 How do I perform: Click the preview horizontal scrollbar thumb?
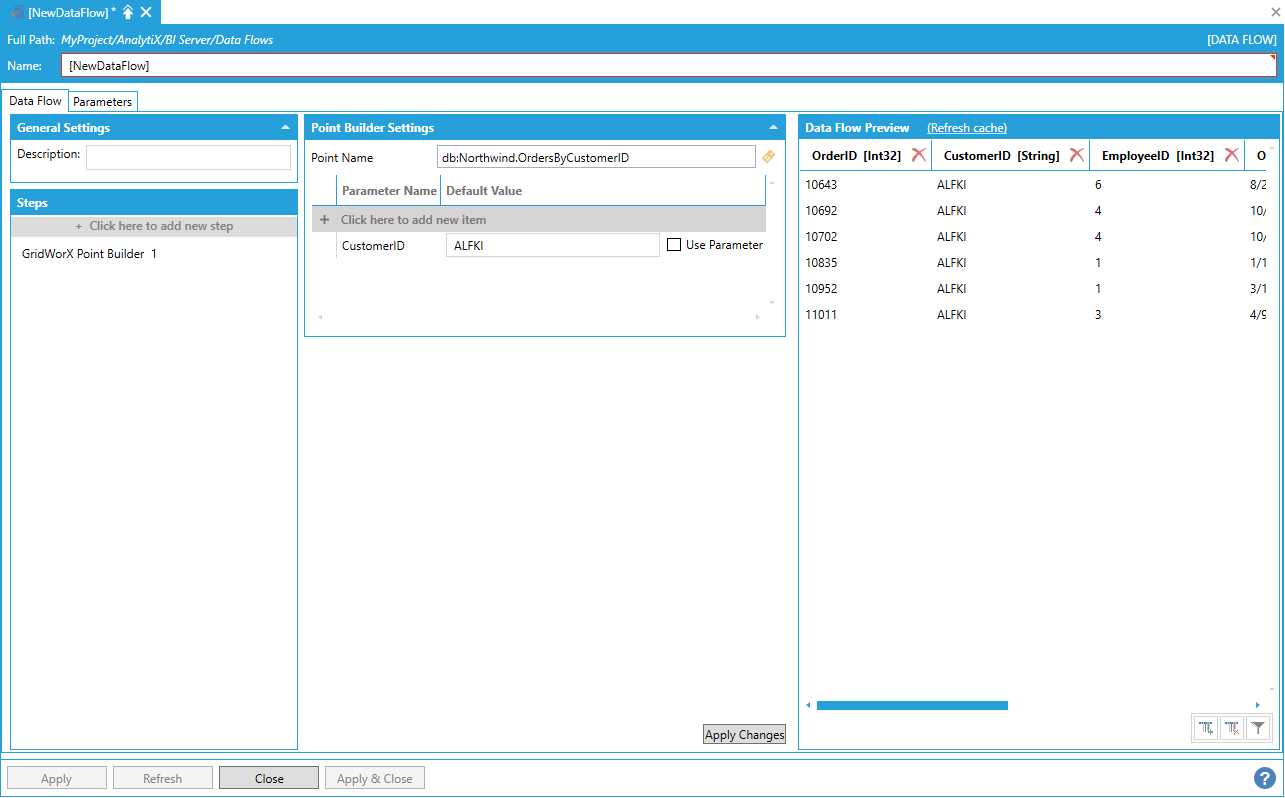(x=911, y=705)
